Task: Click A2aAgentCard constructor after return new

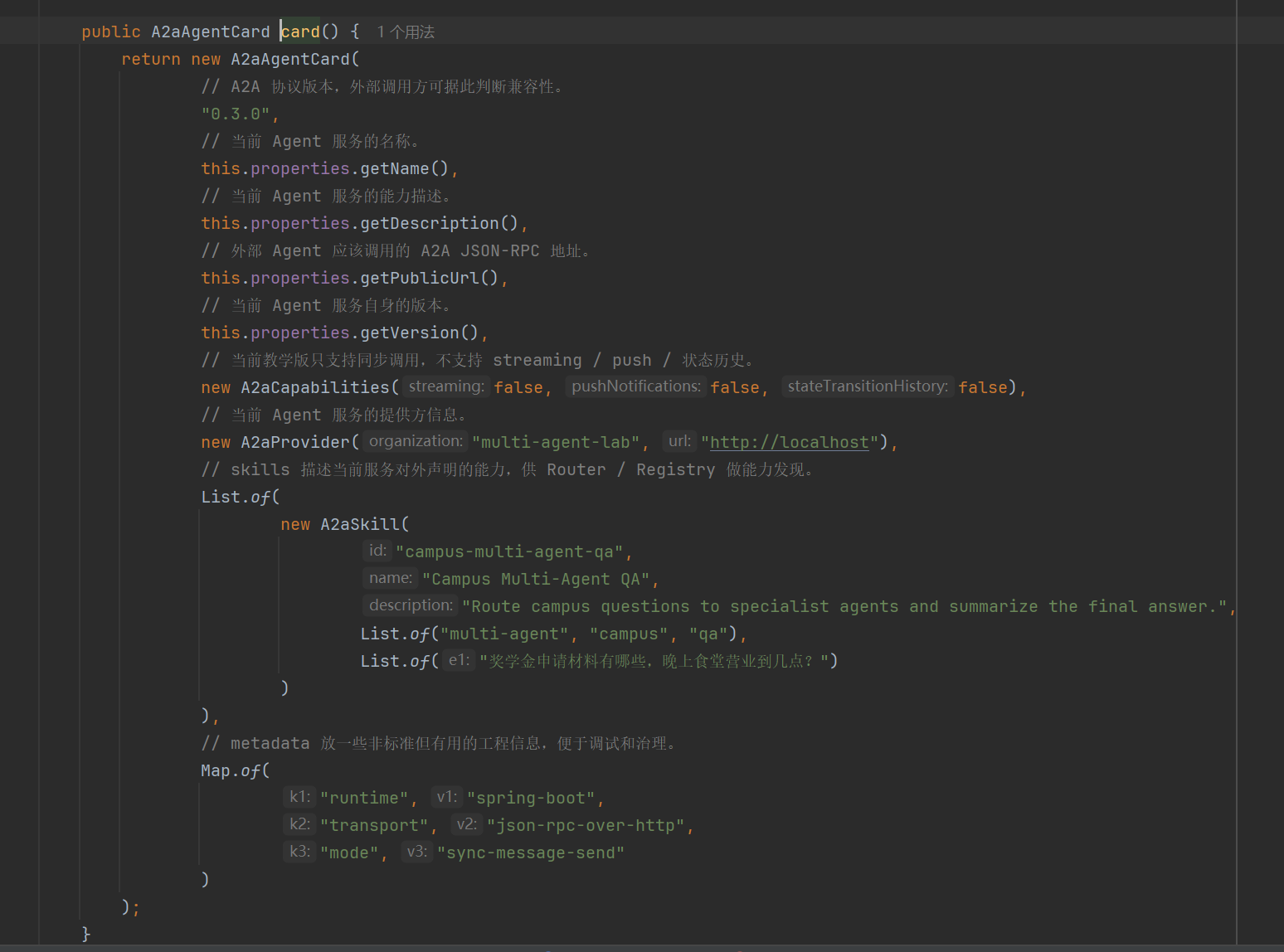Action: point(290,59)
